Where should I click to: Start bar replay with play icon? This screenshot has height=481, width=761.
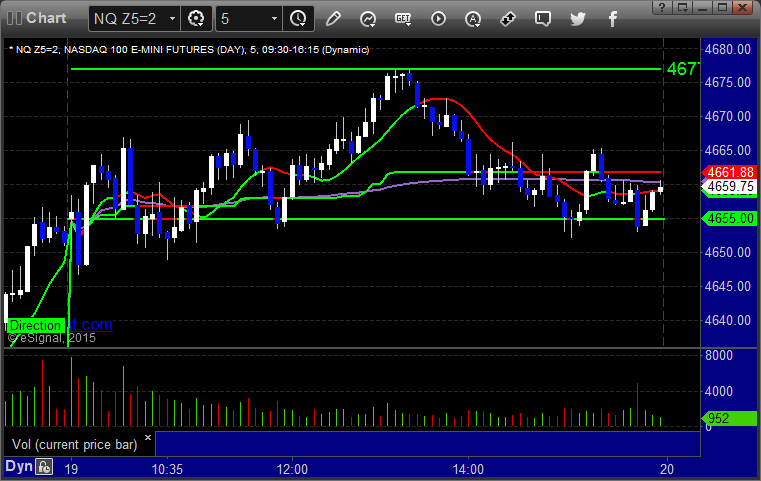(x=438, y=19)
